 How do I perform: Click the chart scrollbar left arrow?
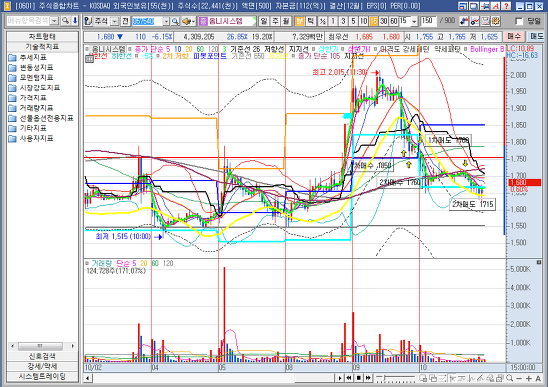coord(88,378)
